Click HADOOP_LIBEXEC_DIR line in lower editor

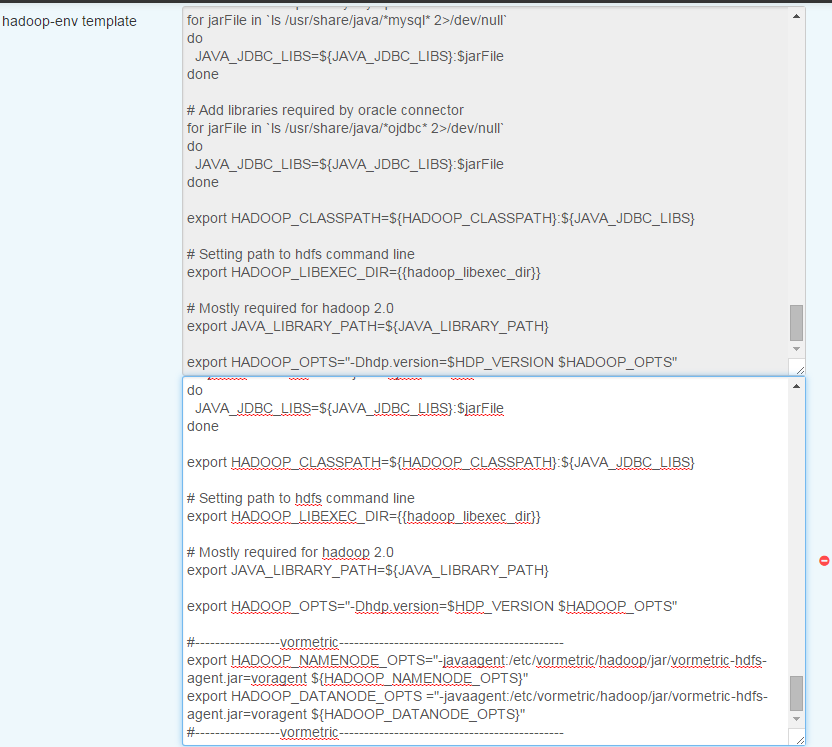[363, 516]
